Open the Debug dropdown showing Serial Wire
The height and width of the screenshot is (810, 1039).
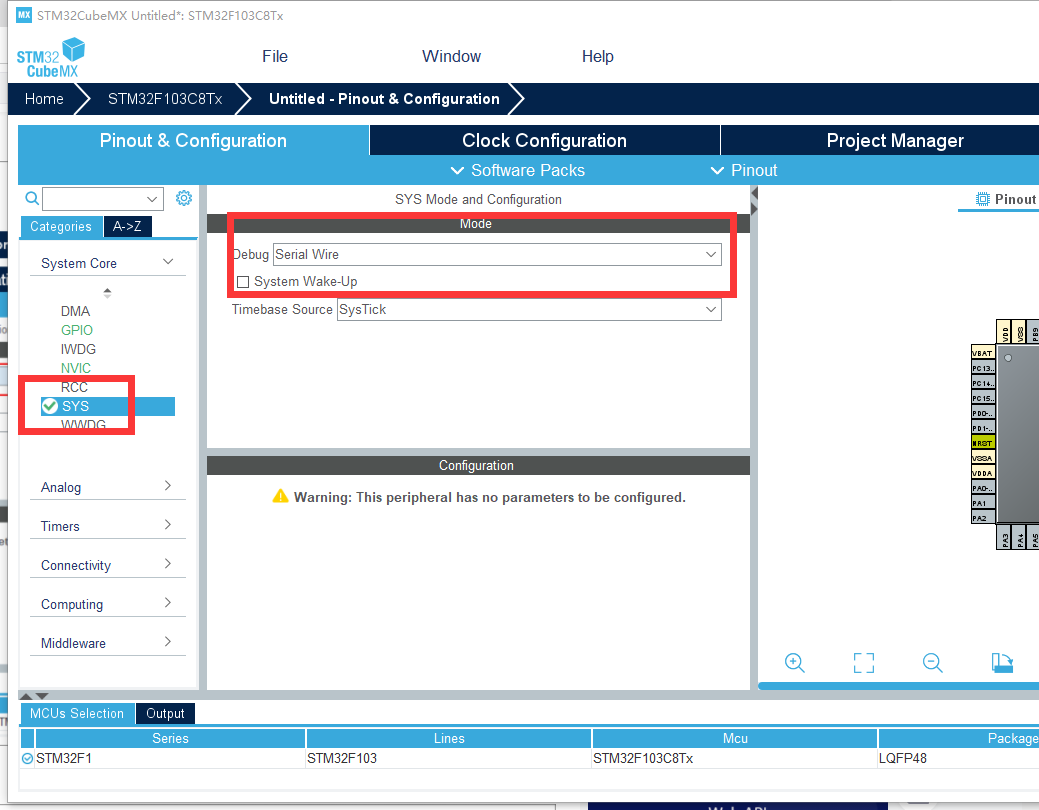497,255
